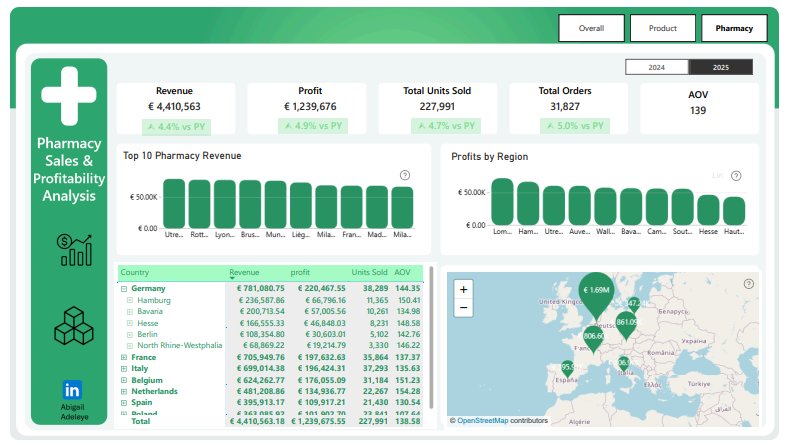The width and height of the screenshot is (789, 443).
Task: Click Belgium AOV value 151.23
Action: pyautogui.click(x=408, y=380)
